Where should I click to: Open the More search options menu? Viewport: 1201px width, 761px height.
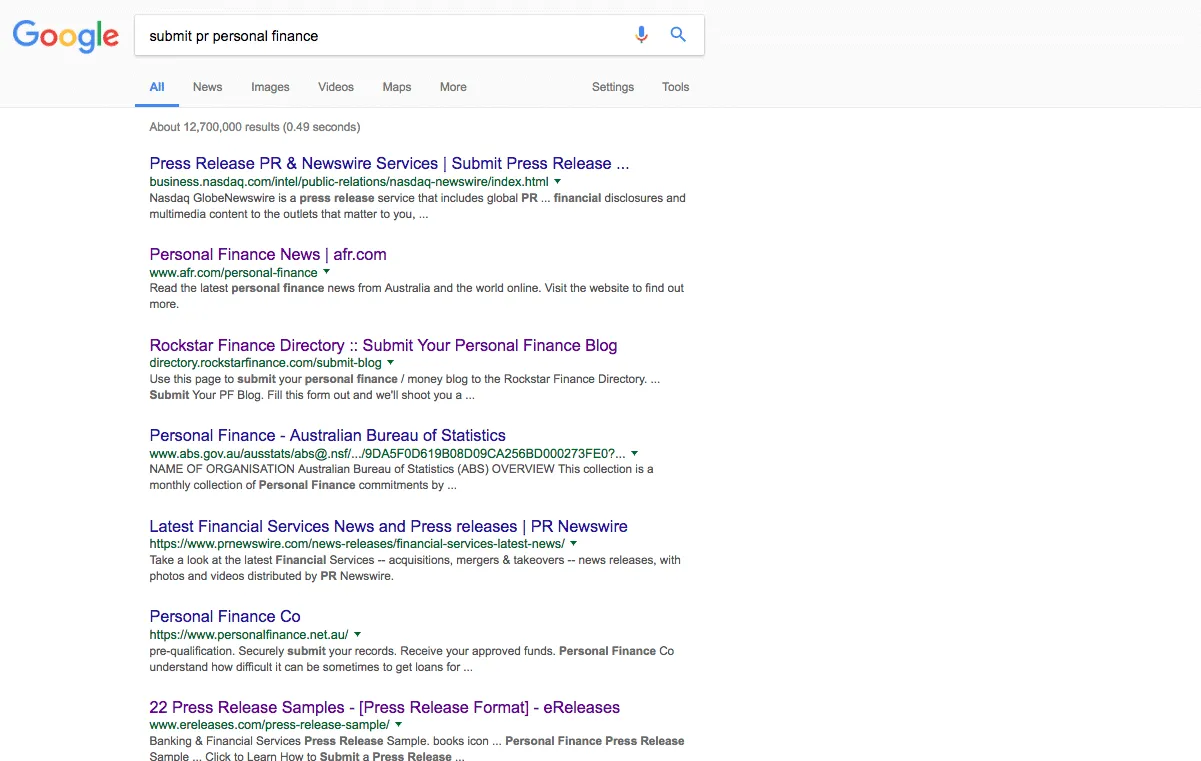point(453,87)
